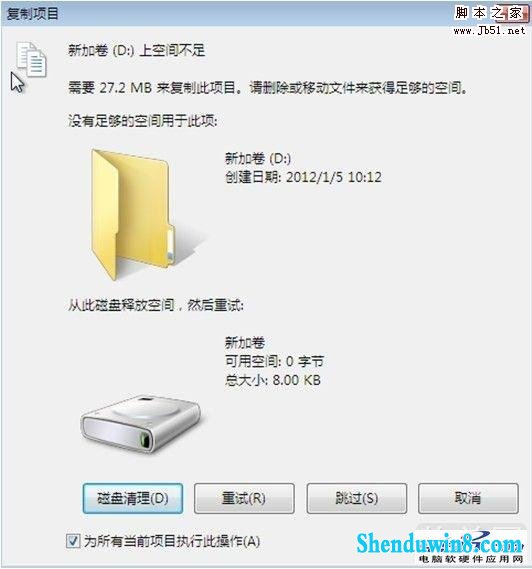532x569 pixels.
Task: Click the copy documents icon at top left
Action: 32,60
